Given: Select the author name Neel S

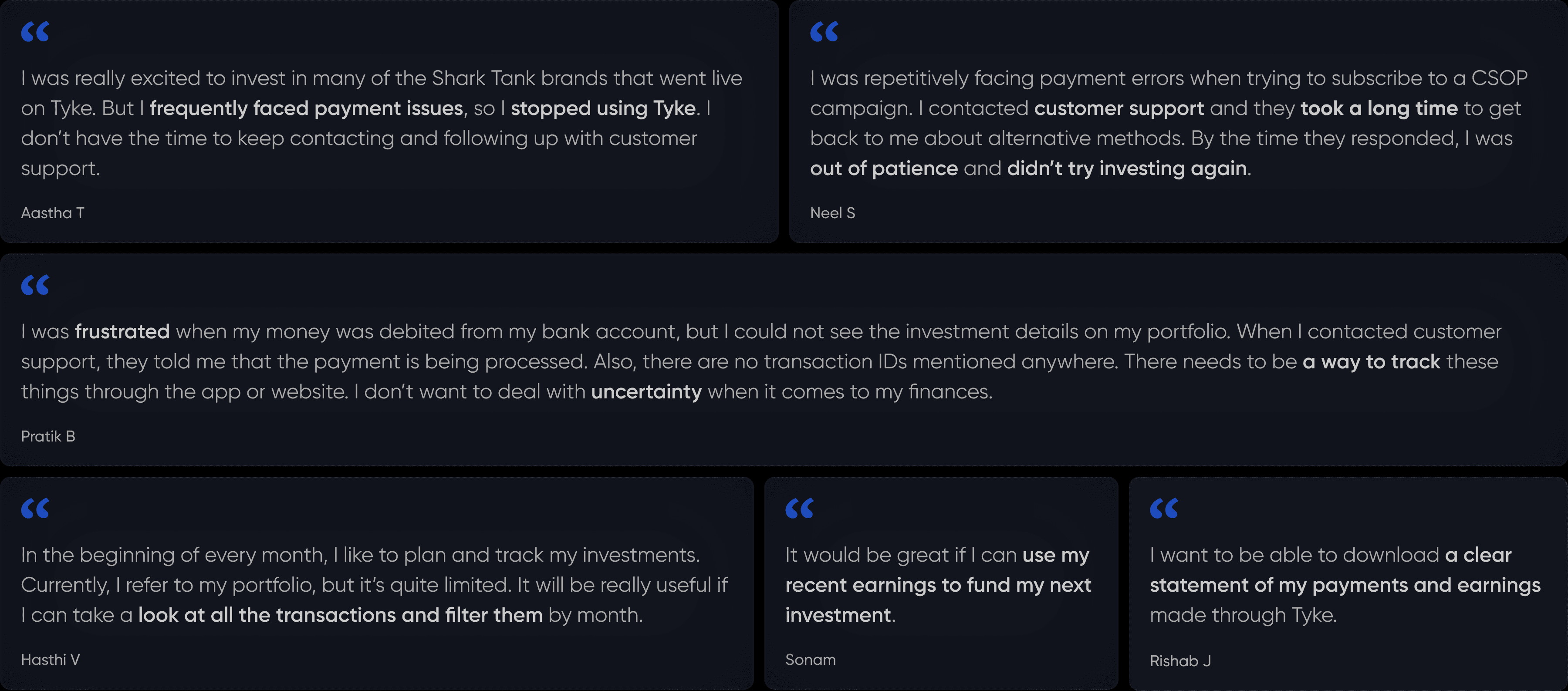Looking at the screenshot, I should (833, 213).
